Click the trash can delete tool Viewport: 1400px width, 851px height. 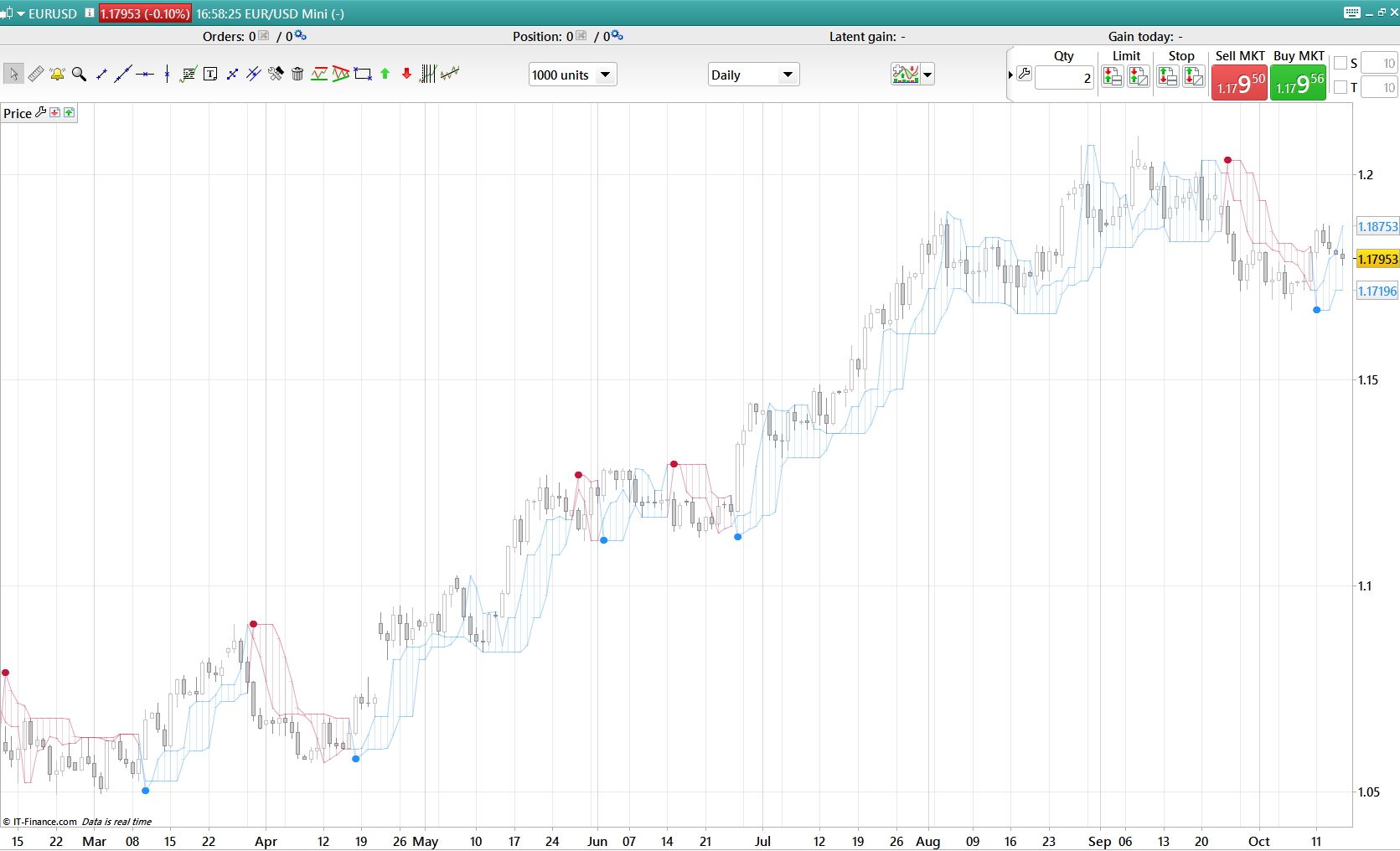(297, 74)
